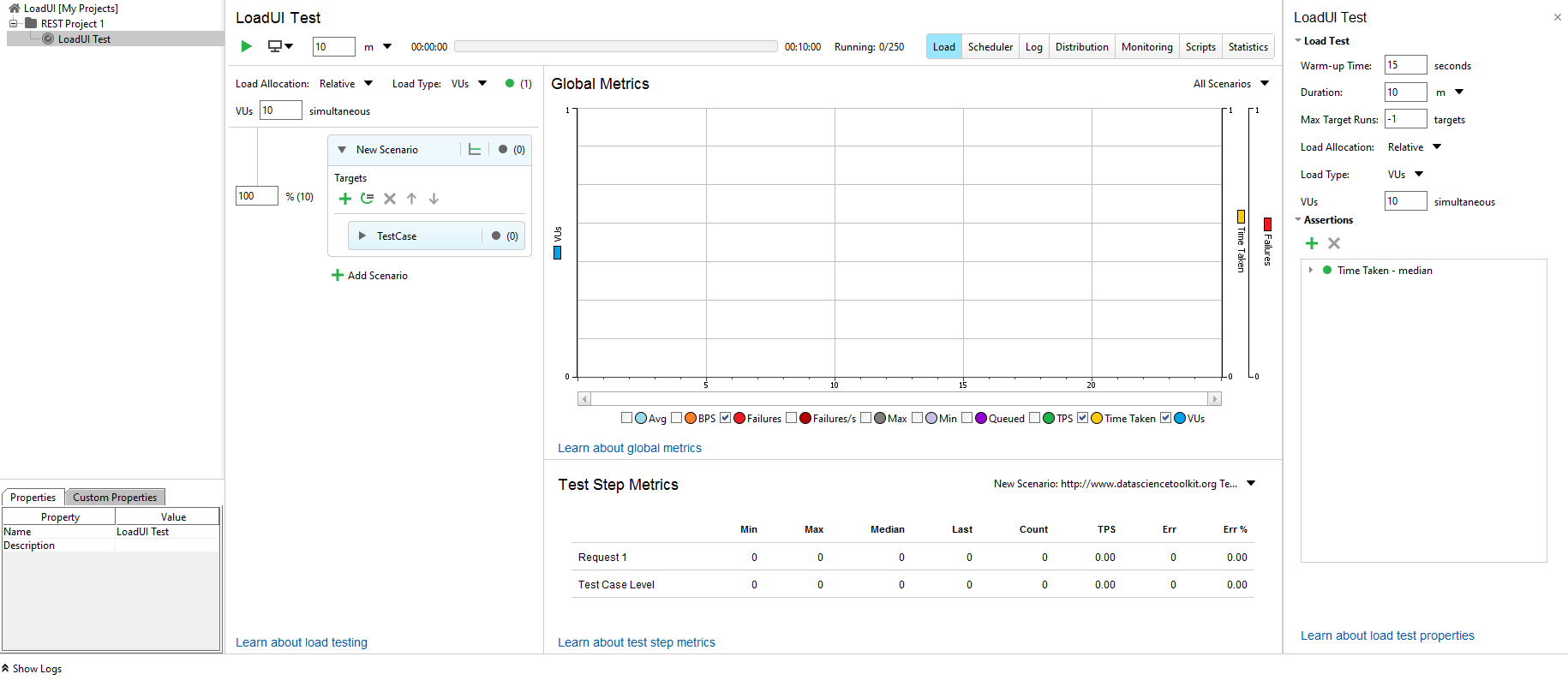Expand the TestCase target
1568x680 pixels.
click(362, 236)
